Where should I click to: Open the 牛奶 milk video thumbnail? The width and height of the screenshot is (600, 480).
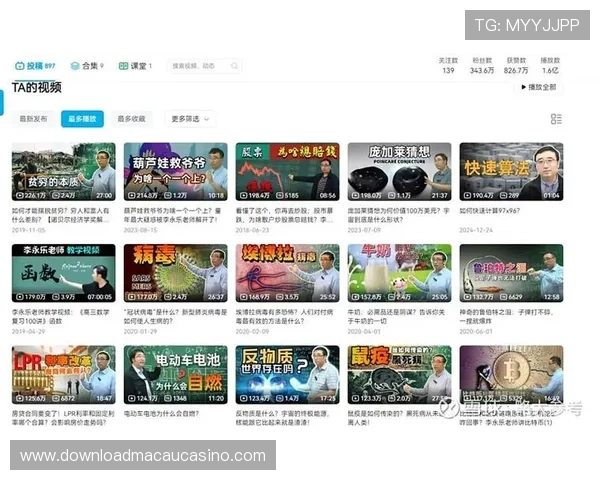tap(399, 273)
